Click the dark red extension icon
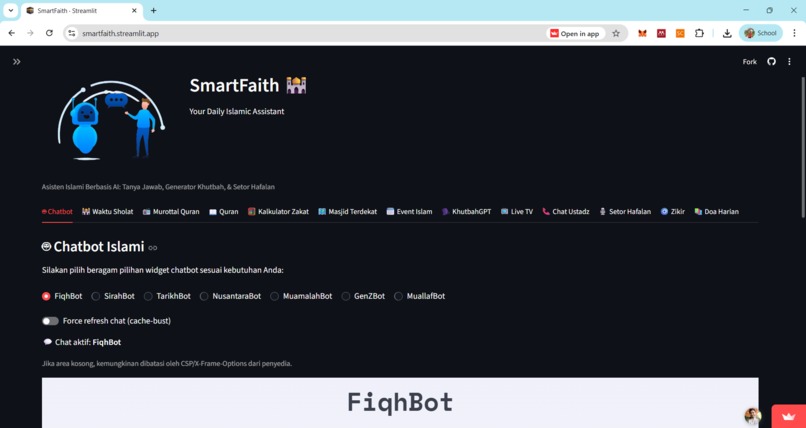The width and height of the screenshot is (806, 428). tap(661, 33)
